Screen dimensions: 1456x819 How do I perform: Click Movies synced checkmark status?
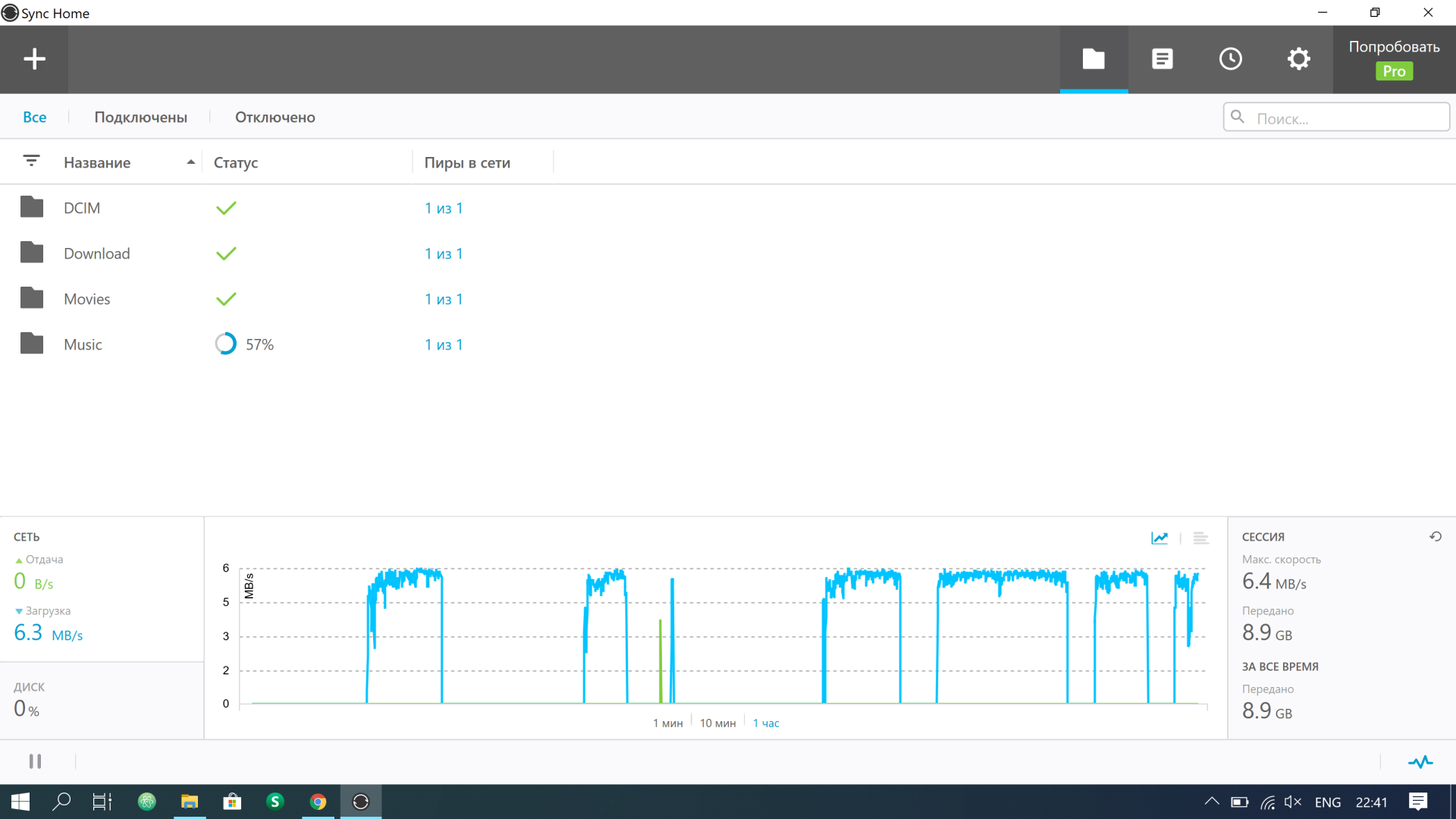226,299
